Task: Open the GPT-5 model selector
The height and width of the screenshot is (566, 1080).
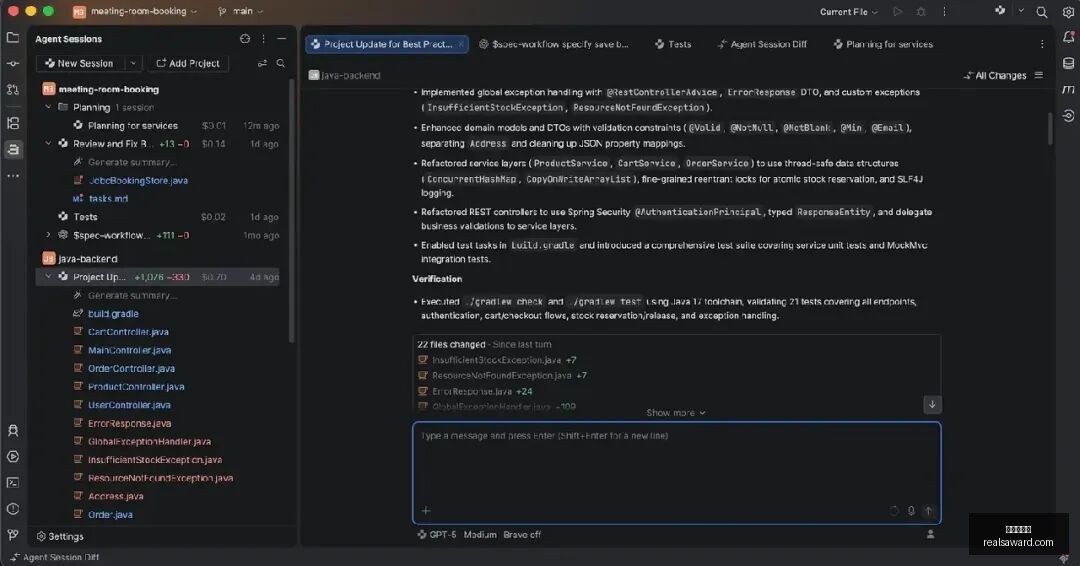Action: coord(437,534)
